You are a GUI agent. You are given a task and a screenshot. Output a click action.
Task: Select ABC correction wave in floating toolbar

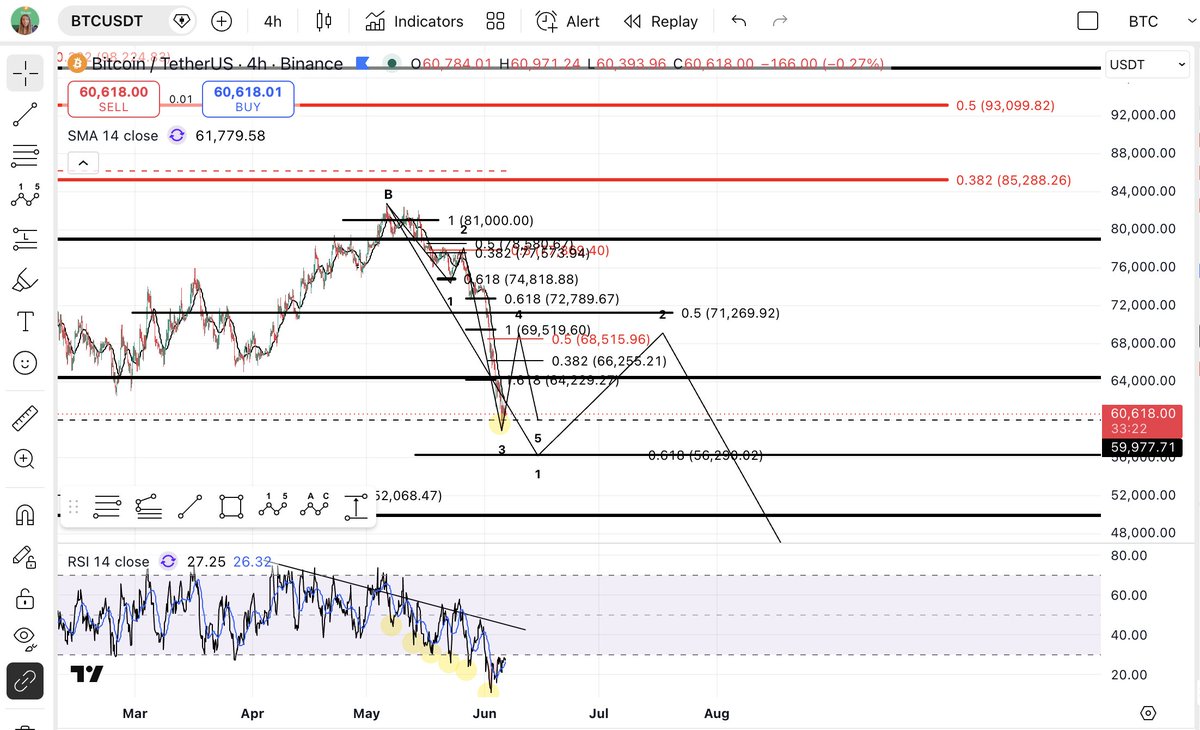click(x=314, y=506)
